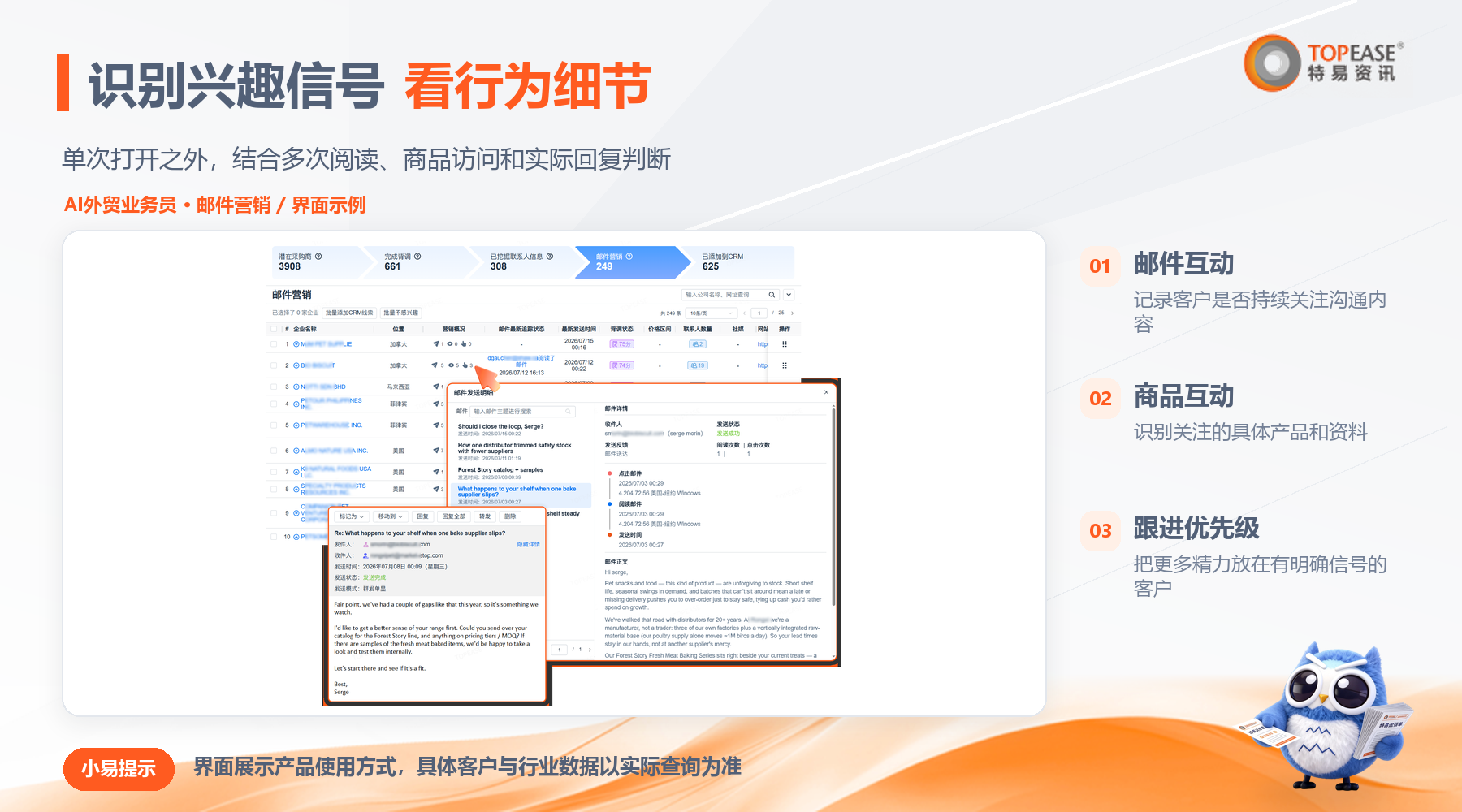Click 批量不感兴趣 button
Screen dimensions: 1462x812
pos(400,313)
